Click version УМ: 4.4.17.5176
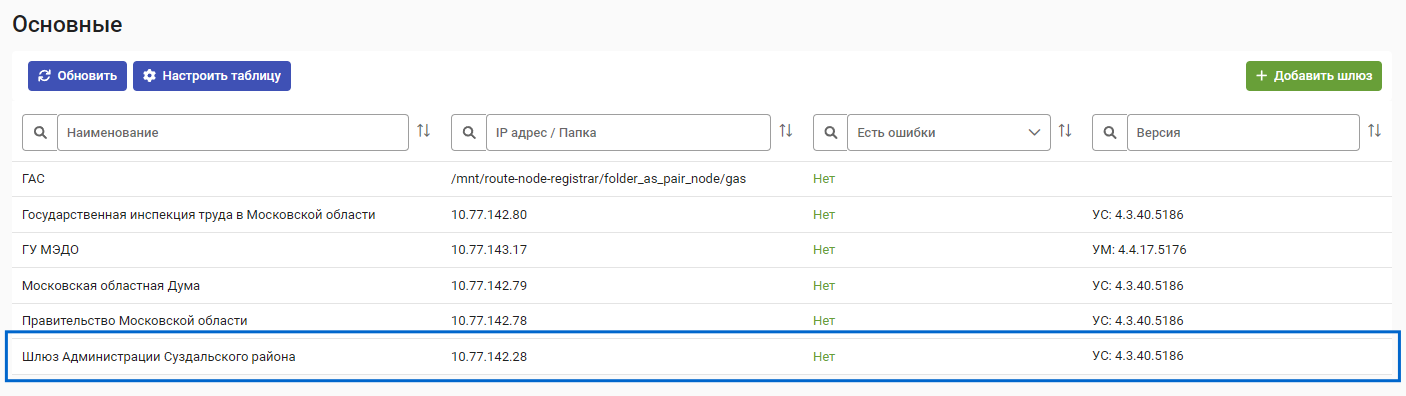 pyautogui.click(x=1139, y=250)
